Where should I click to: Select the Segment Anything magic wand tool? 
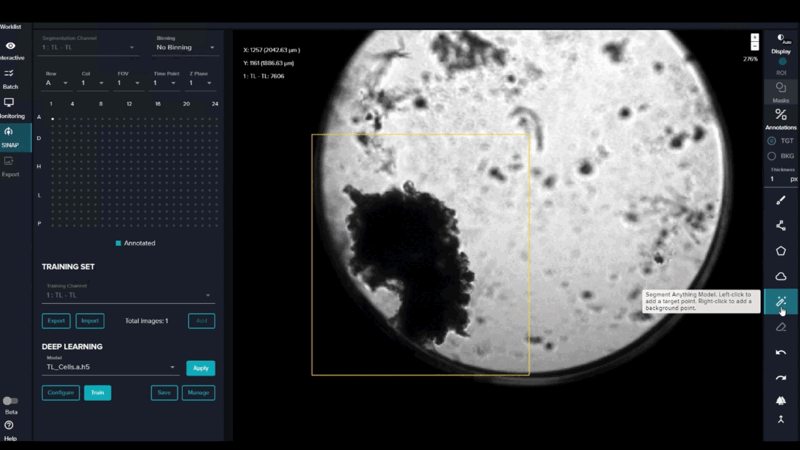click(781, 302)
